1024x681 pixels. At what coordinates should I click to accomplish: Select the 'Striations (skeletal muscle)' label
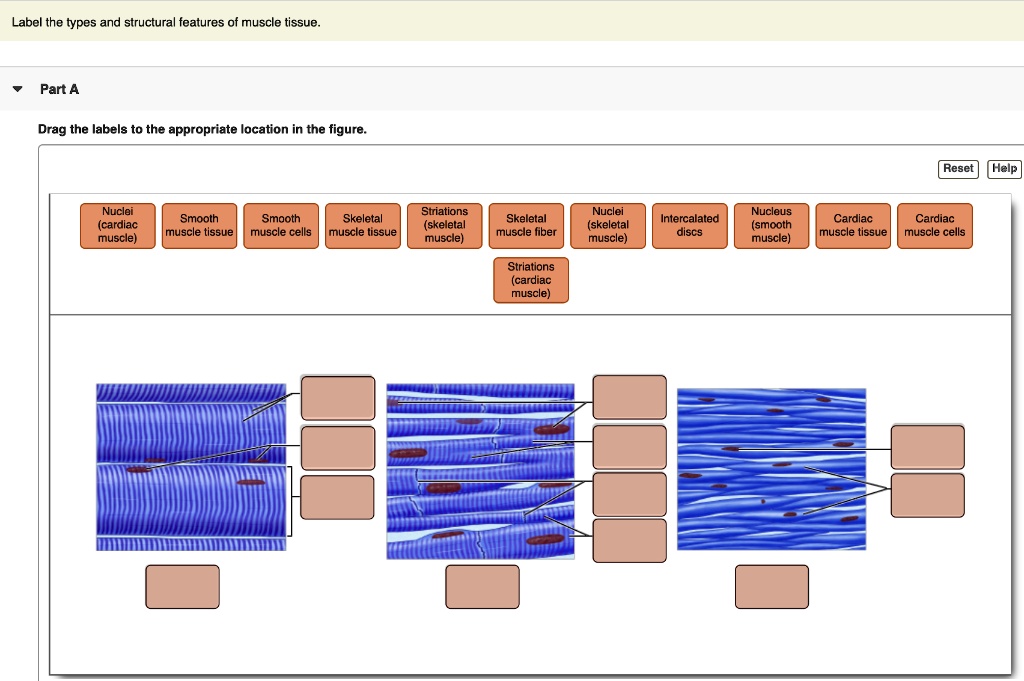[x=444, y=226]
